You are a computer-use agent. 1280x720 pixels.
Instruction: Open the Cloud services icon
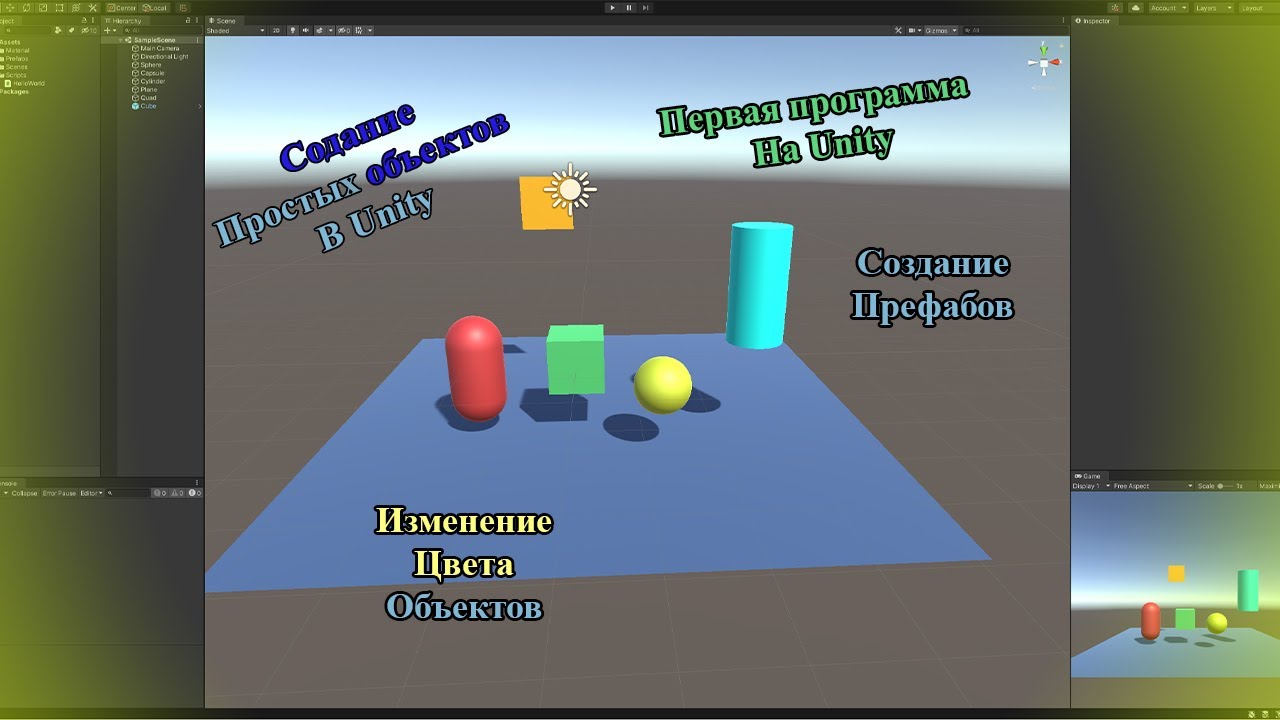coord(1136,8)
